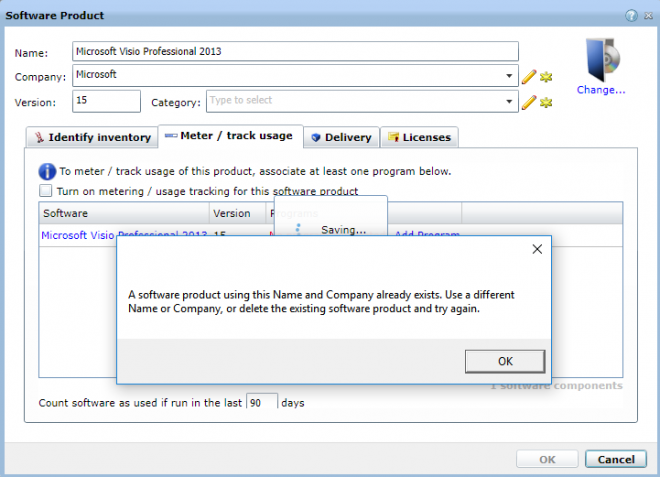Expand the Category dropdown arrow
Image resolution: width=660 pixels, height=477 pixels.
point(509,102)
